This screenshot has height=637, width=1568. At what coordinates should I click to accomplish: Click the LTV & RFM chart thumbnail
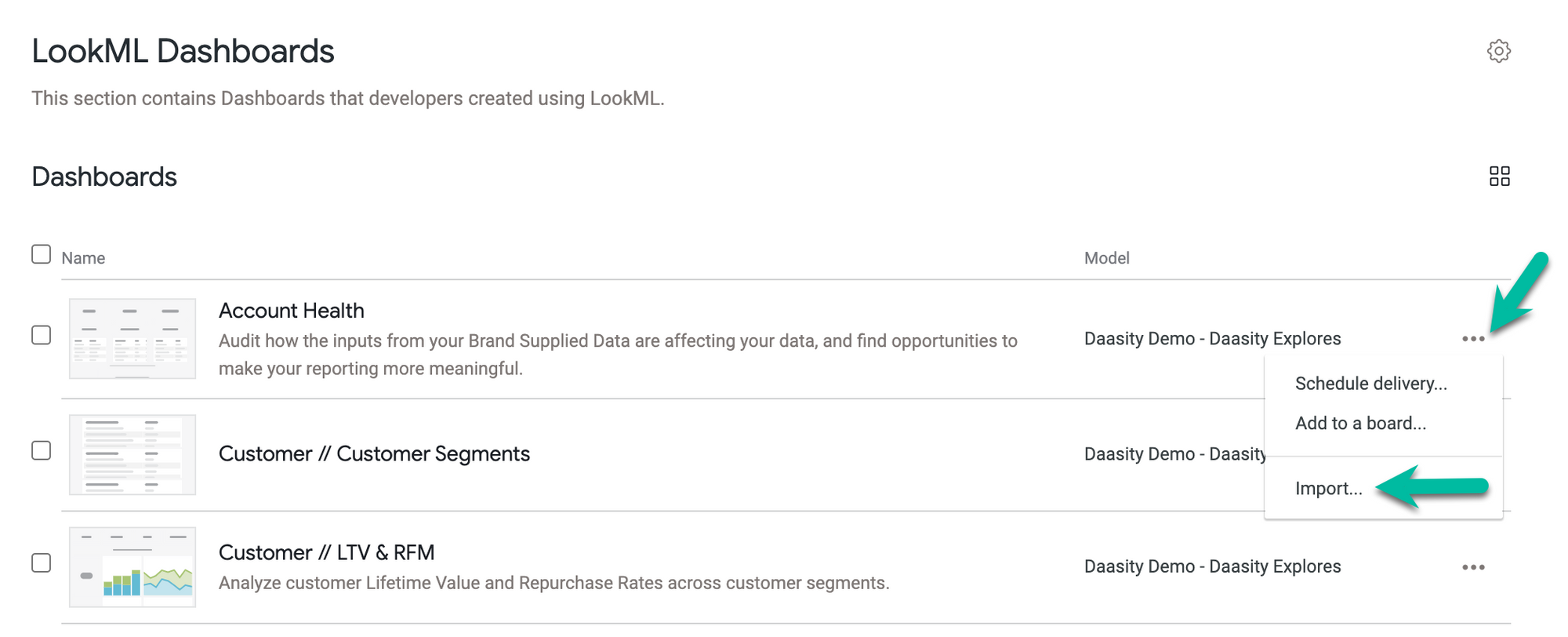click(x=132, y=567)
